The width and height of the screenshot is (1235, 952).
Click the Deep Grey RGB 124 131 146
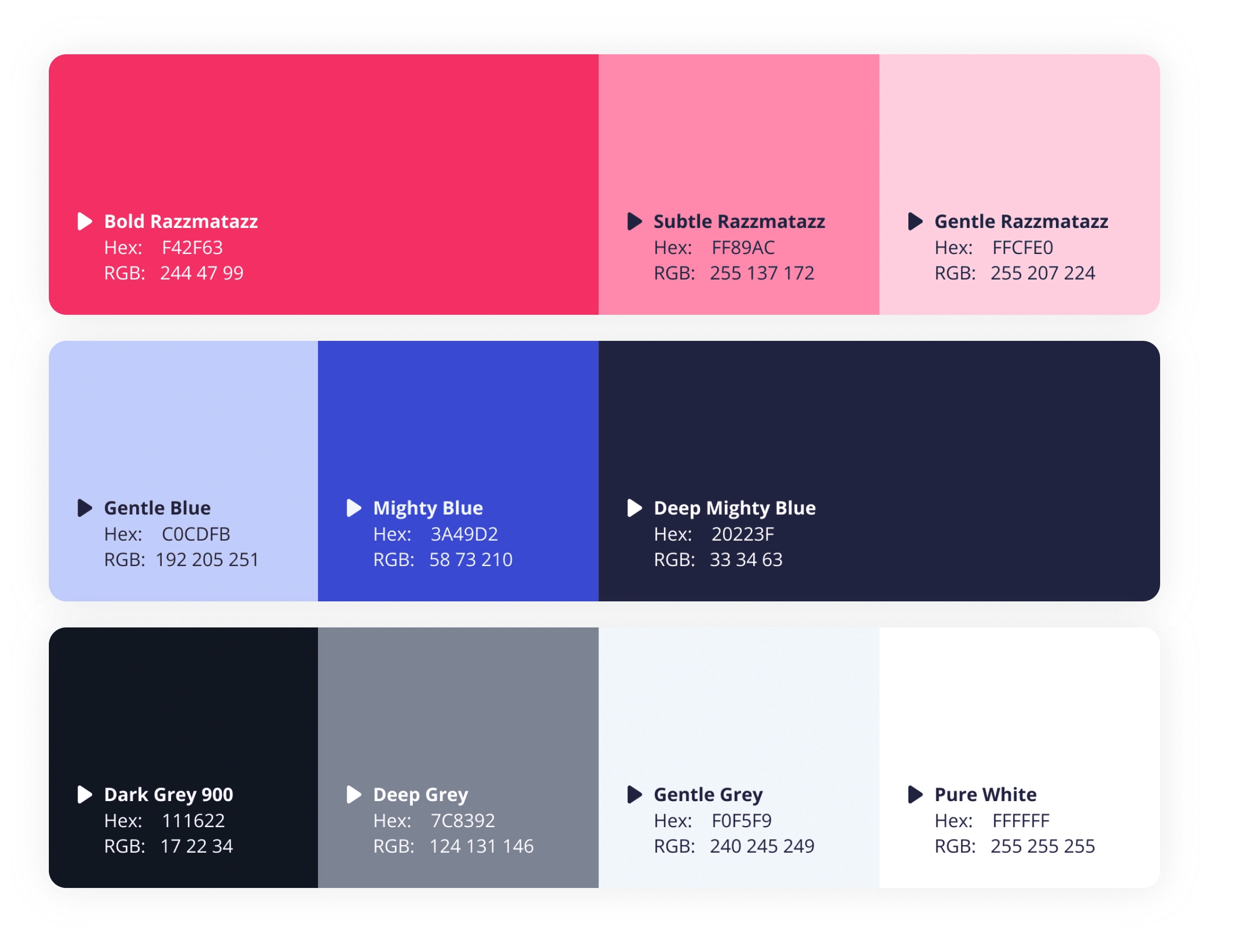[x=481, y=846]
